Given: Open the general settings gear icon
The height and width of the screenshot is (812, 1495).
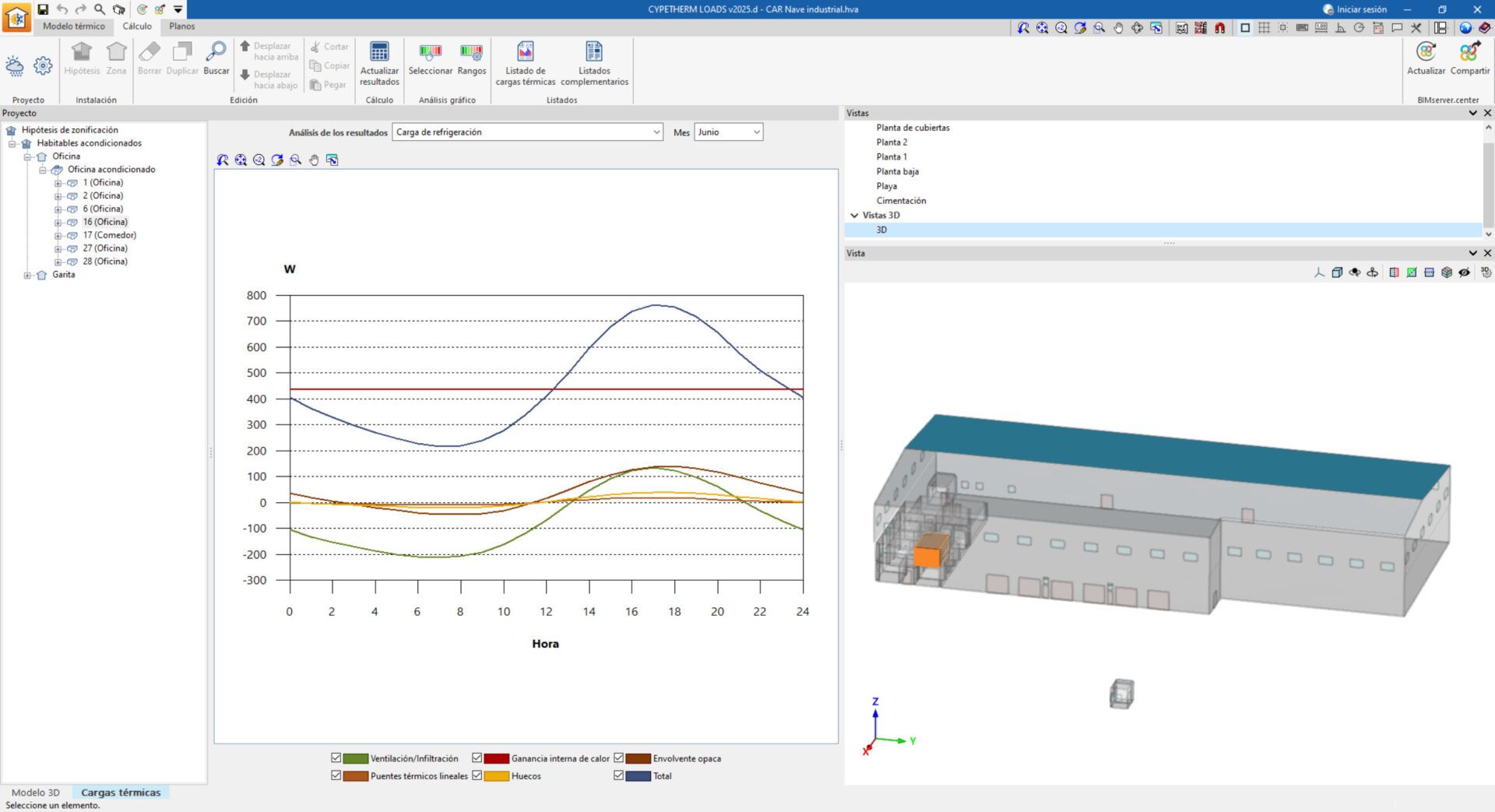Looking at the screenshot, I should 43,66.
